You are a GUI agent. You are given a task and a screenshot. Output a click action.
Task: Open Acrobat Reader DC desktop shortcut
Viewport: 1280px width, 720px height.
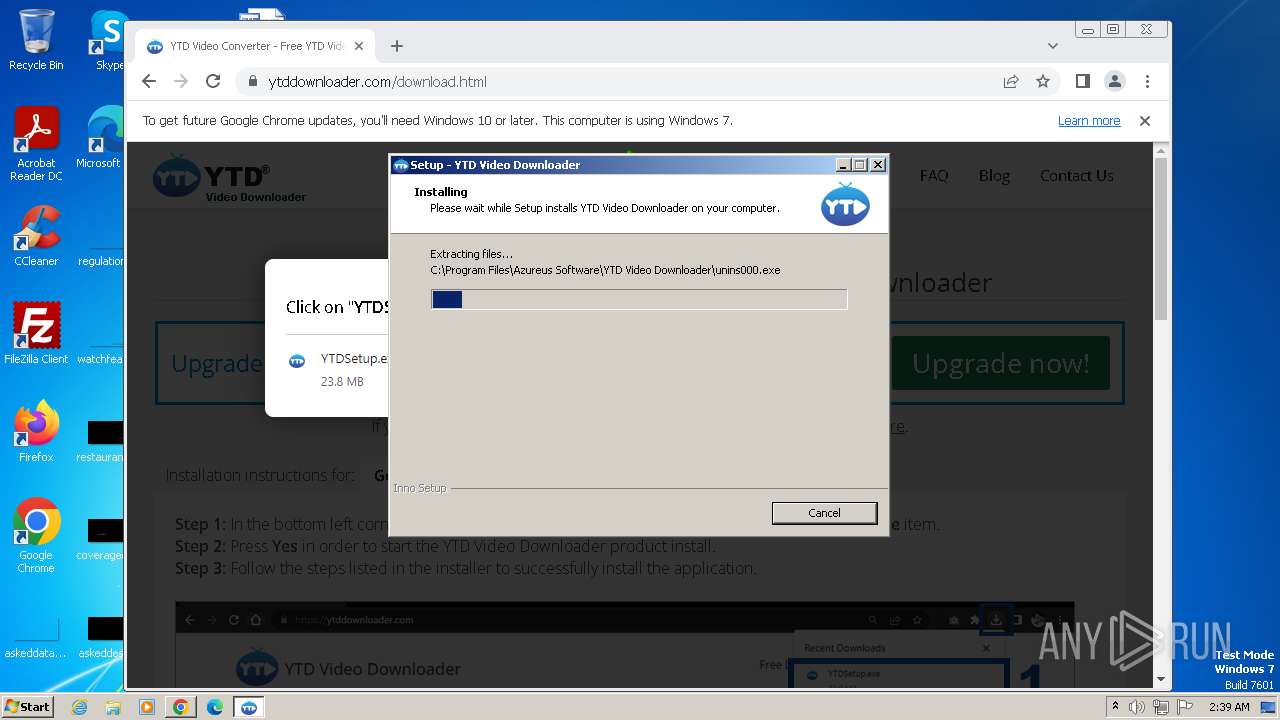[36, 144]
